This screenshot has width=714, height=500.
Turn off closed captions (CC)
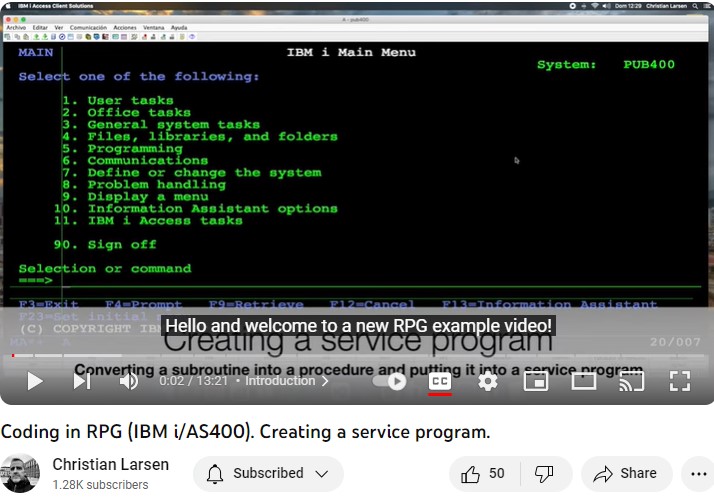[440, 381]
